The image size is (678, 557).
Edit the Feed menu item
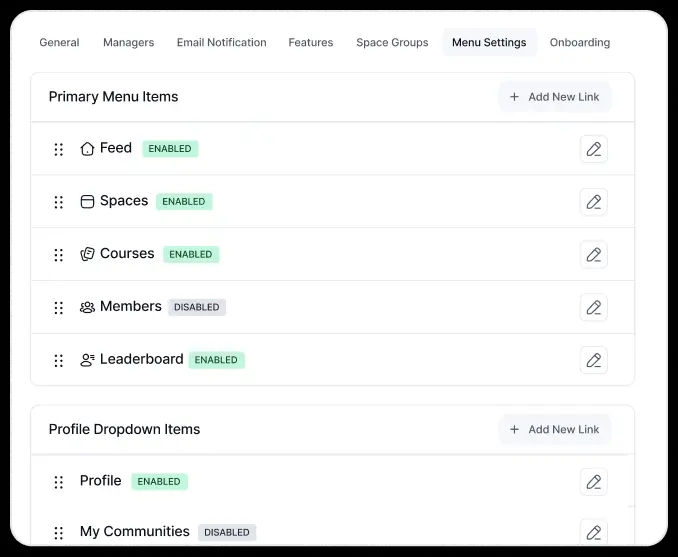tap(593, 149)
